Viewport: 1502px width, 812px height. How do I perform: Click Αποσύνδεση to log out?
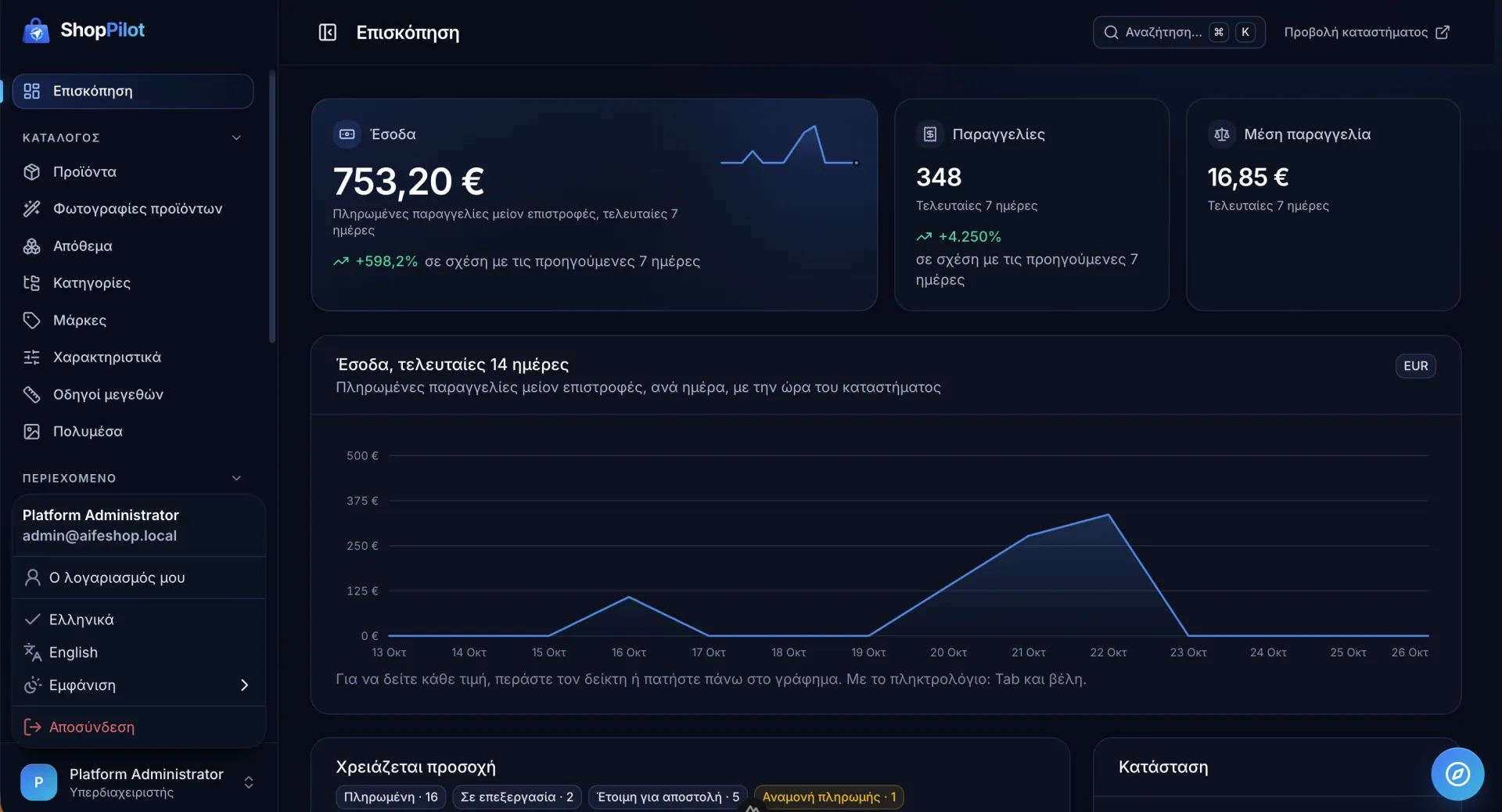coord(139,727)
